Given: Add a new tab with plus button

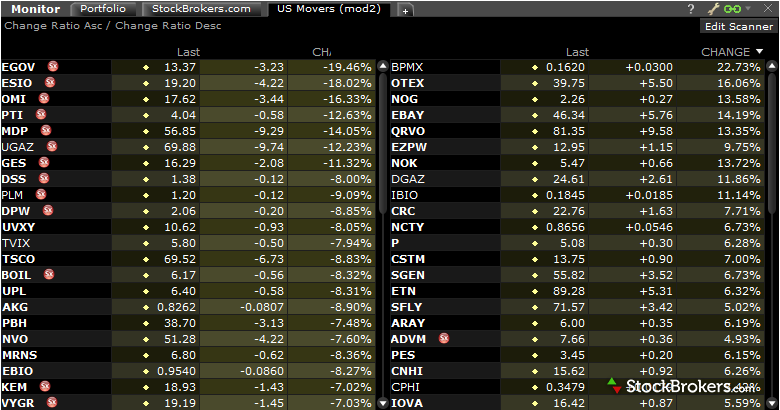Looking at the screenshot, I should coord(405,10).
